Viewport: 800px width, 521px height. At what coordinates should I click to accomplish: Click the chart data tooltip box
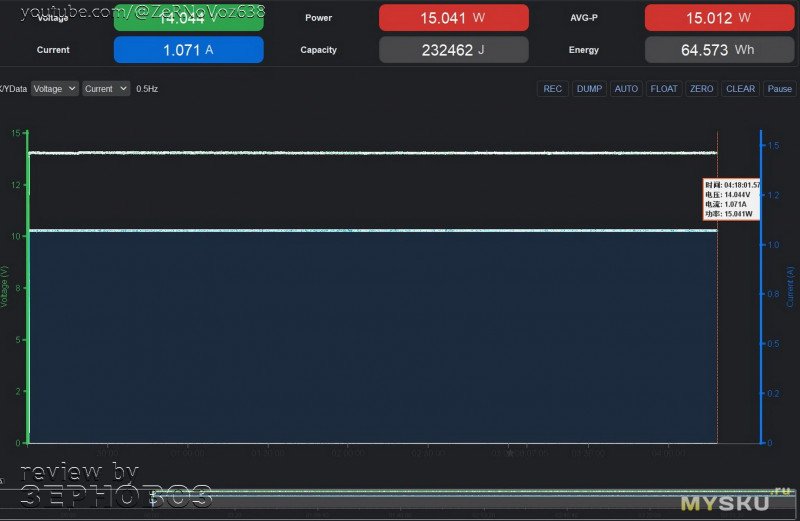point(732,199)
